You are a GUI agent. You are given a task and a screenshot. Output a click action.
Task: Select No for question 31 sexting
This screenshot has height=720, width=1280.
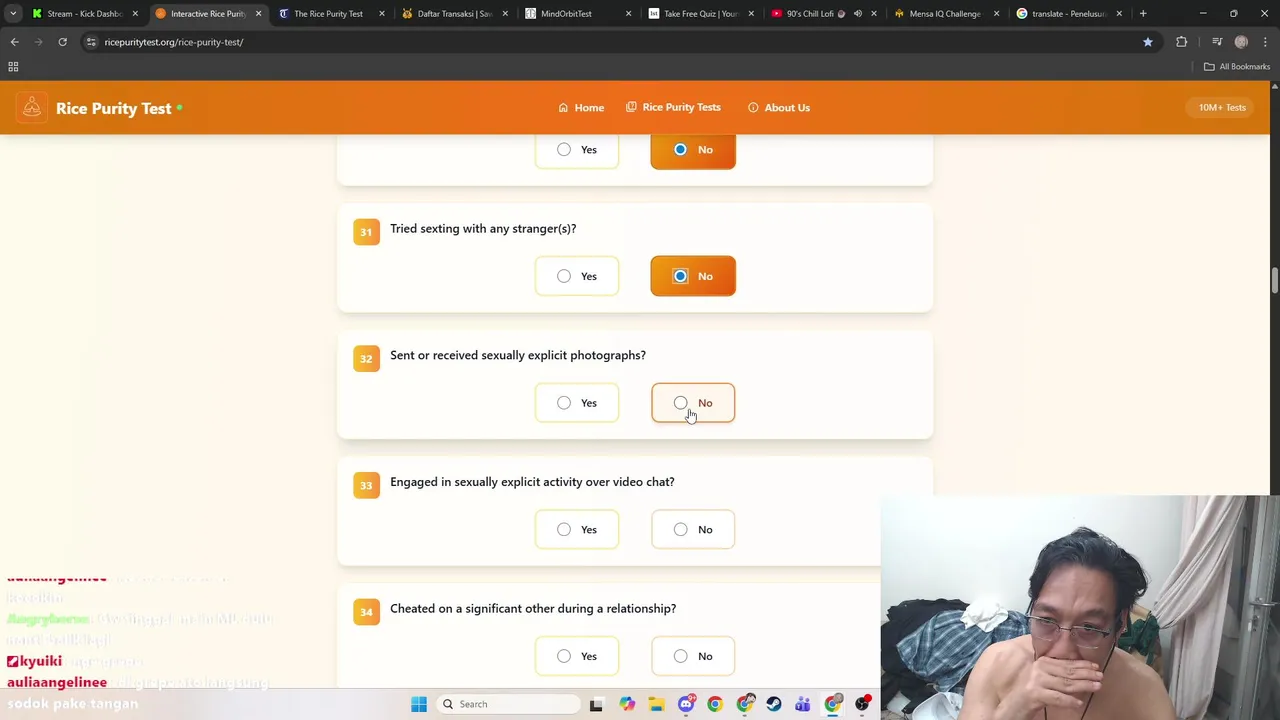pyautogui.click(x=693, y=276)
